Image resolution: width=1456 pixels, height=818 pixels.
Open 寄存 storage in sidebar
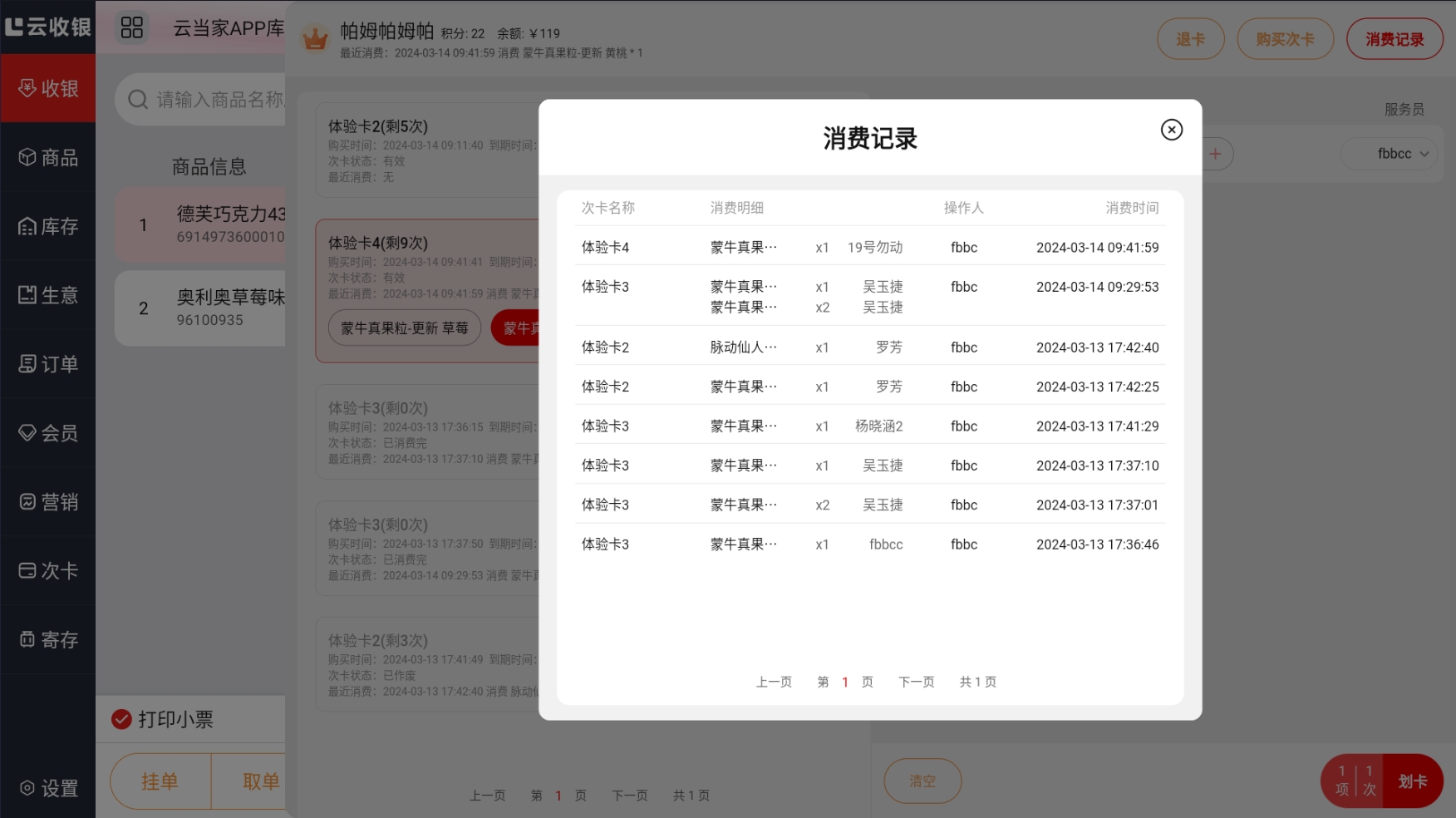pos(48,640)
